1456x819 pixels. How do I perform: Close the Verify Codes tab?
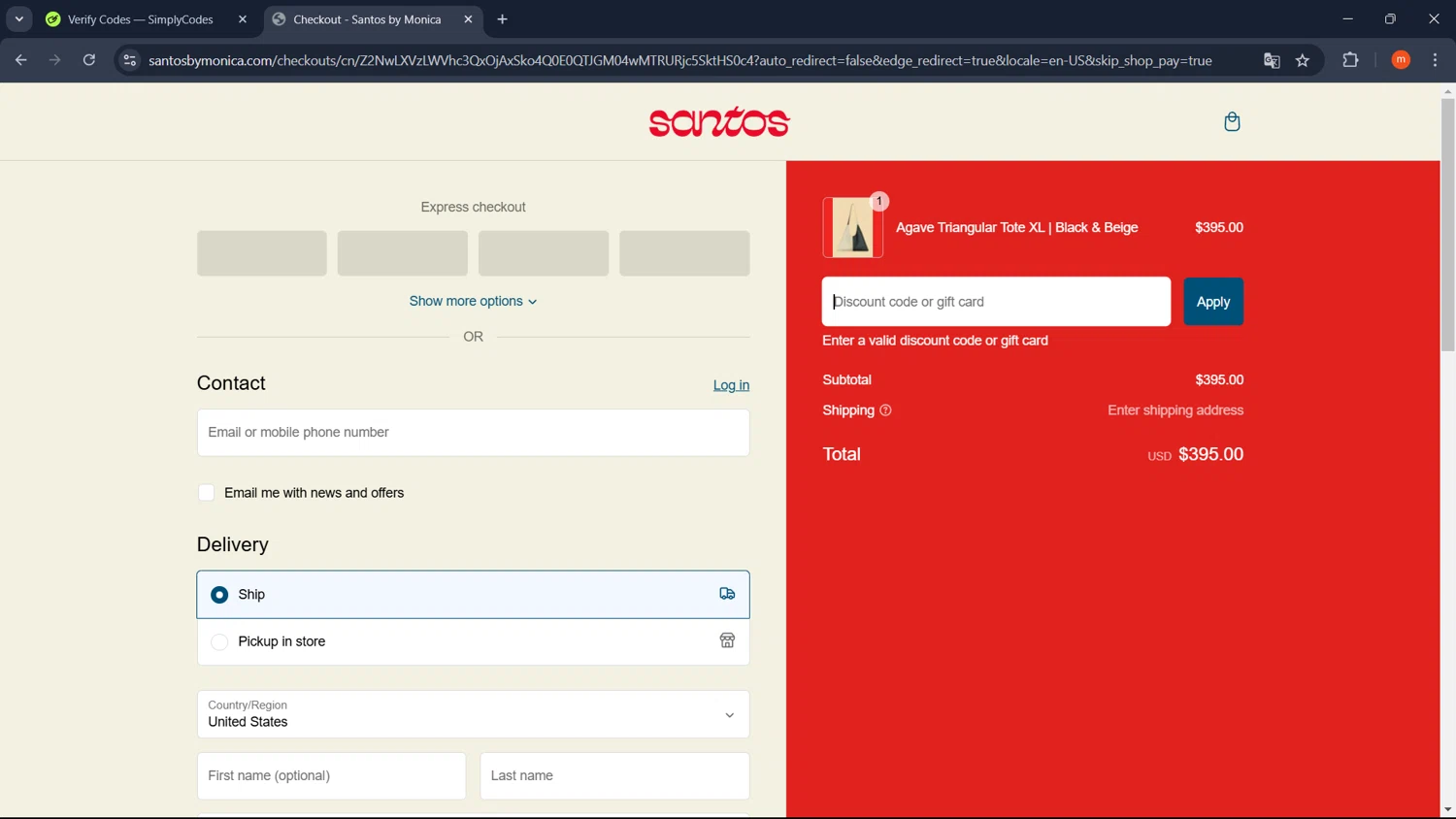coord(243,19)
